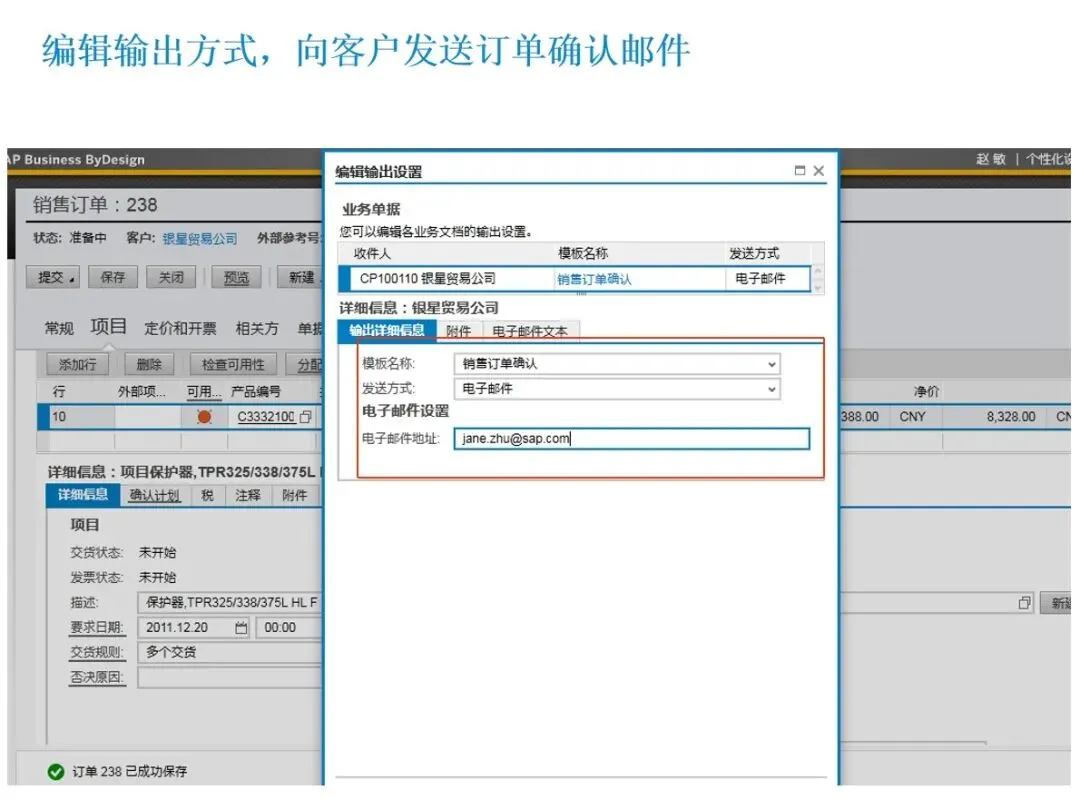Open the 销售订单确认 template link in table
Viewport: 1080px width, 810px height.
tap(594, 280)
